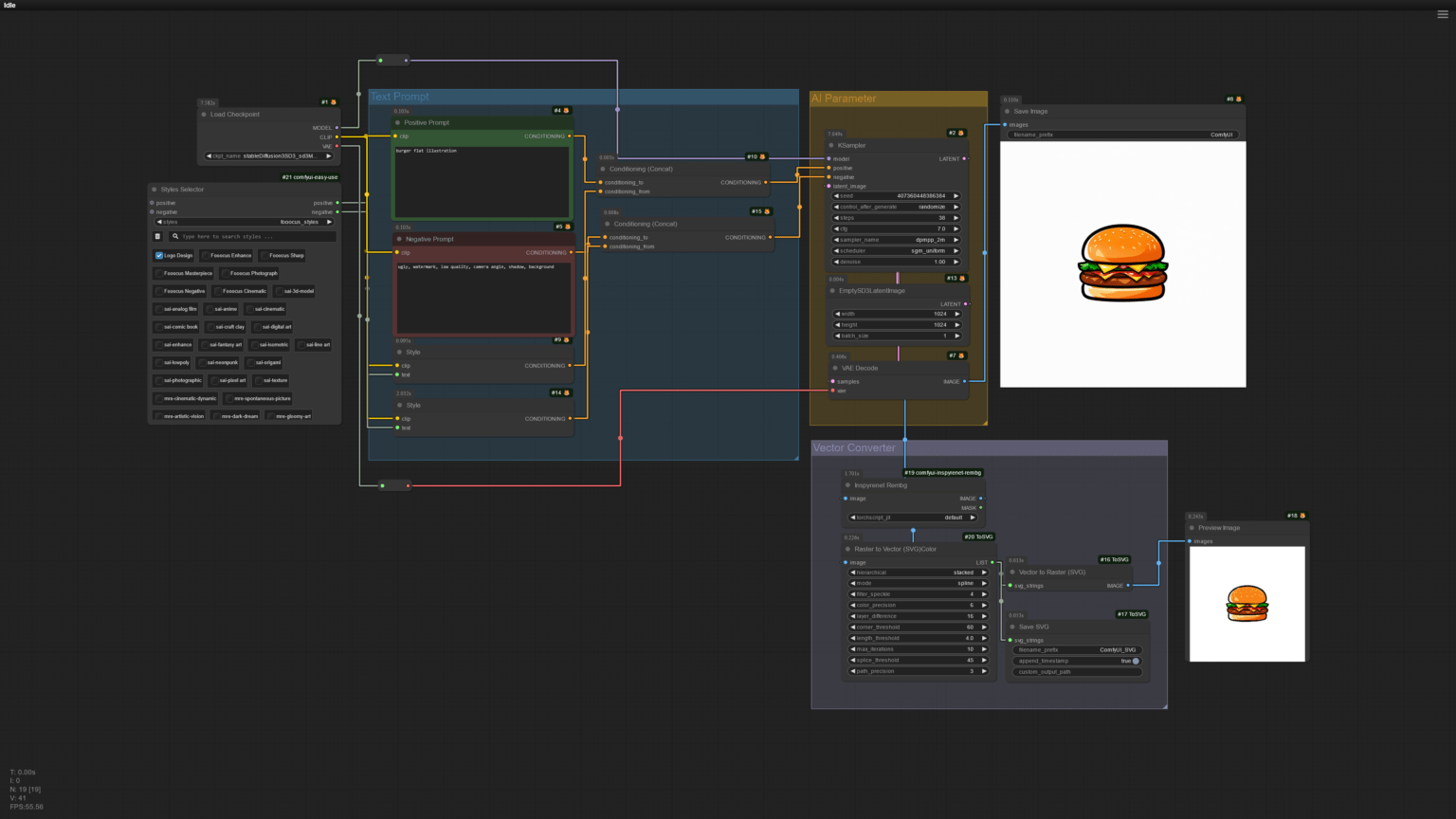1456x819 pixels.
Task: Click the styles search input field
Action: [x=251, y=237]
